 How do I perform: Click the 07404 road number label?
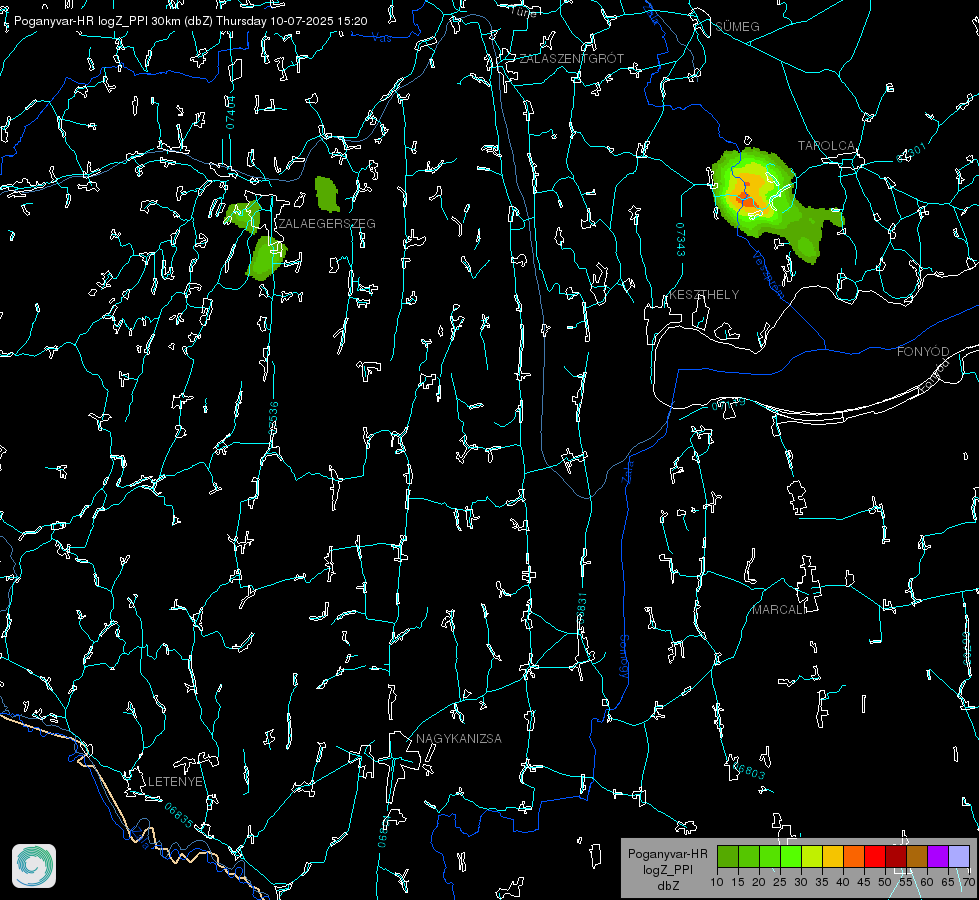231,112
